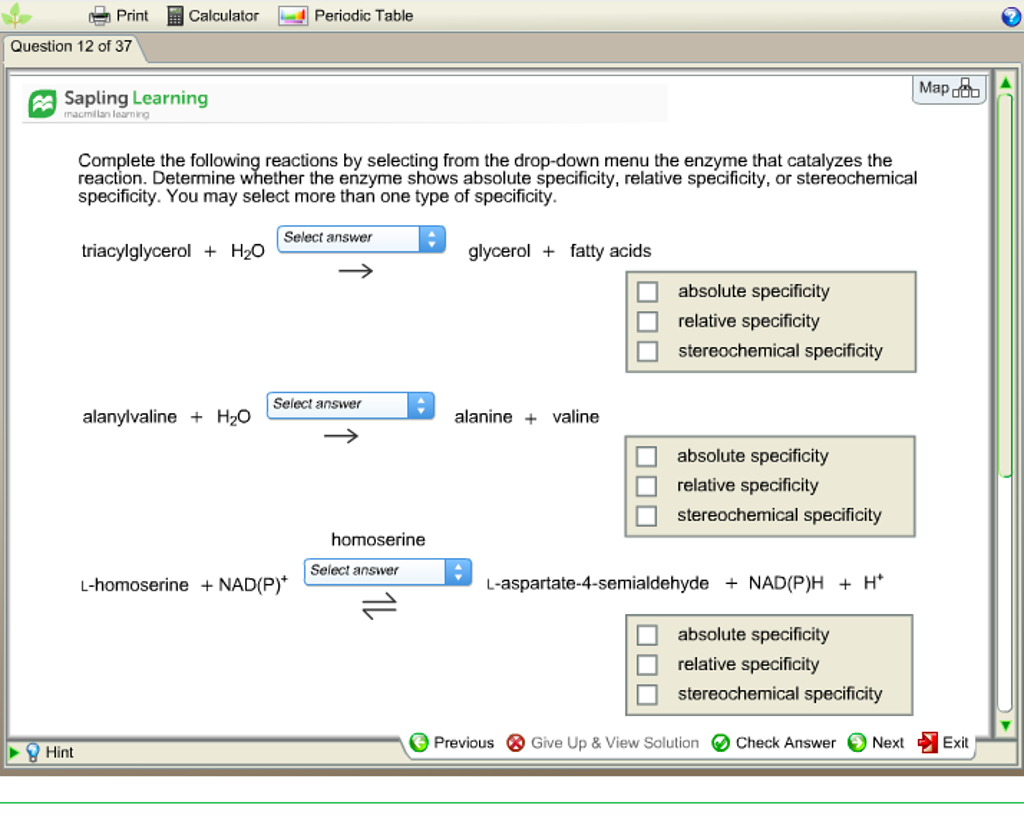Viewport: 1024px width, 815px height.
Task: Click the Map button
Action: point(946,88)
